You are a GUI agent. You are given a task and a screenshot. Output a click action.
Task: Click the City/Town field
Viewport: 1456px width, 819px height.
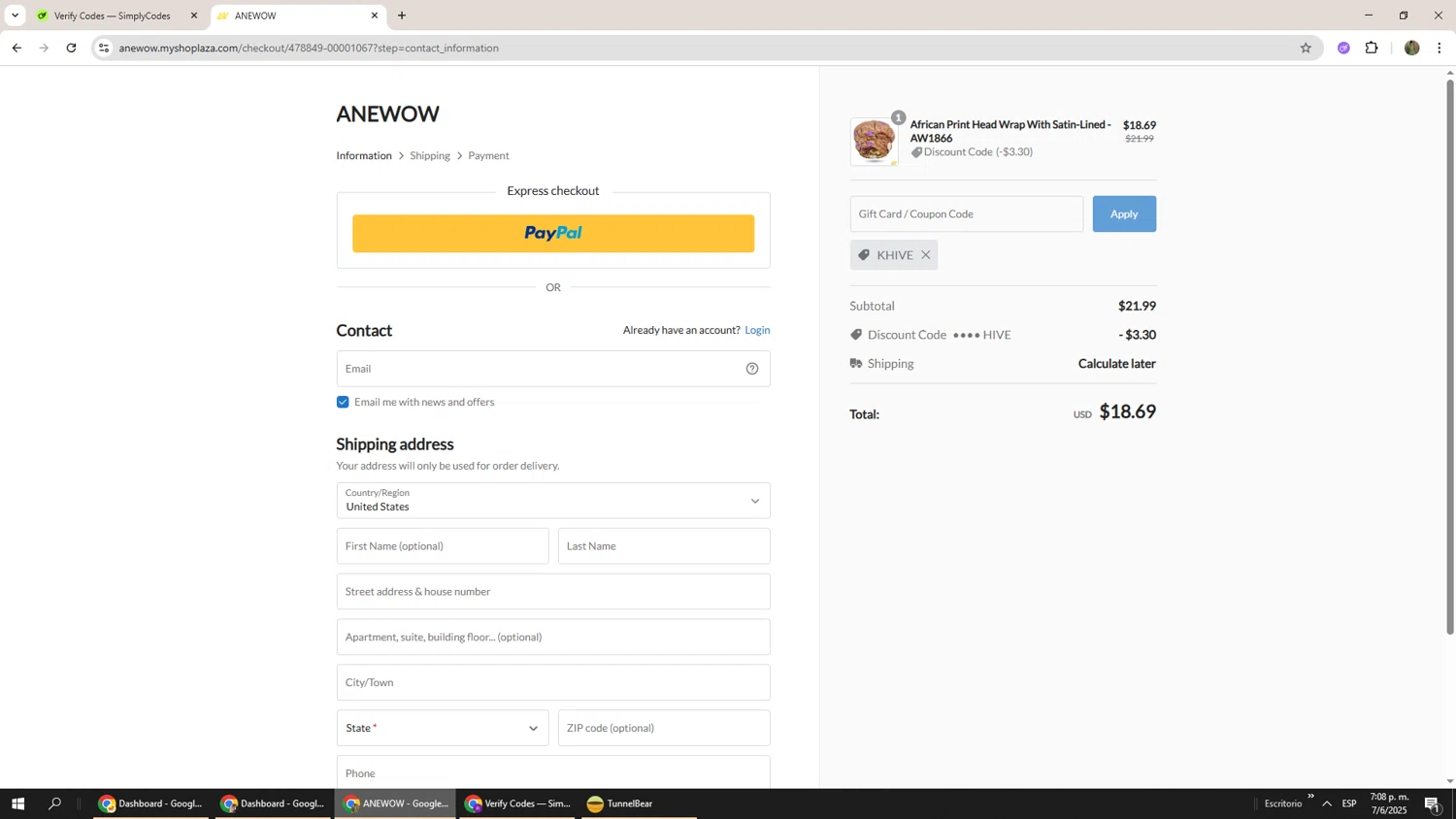pyautogui.click(x=553, y=682)
